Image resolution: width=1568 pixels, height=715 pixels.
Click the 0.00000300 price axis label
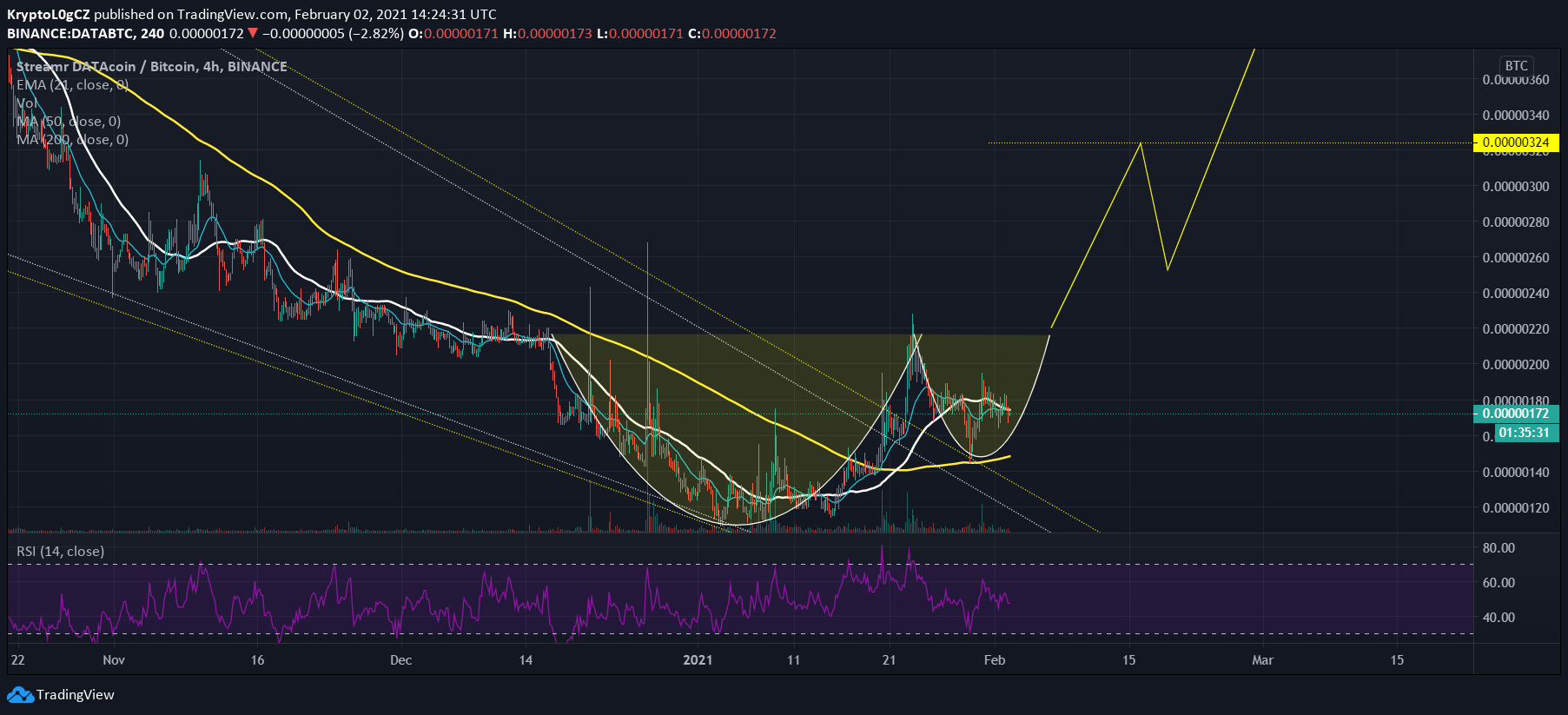tap(1516, 187)
